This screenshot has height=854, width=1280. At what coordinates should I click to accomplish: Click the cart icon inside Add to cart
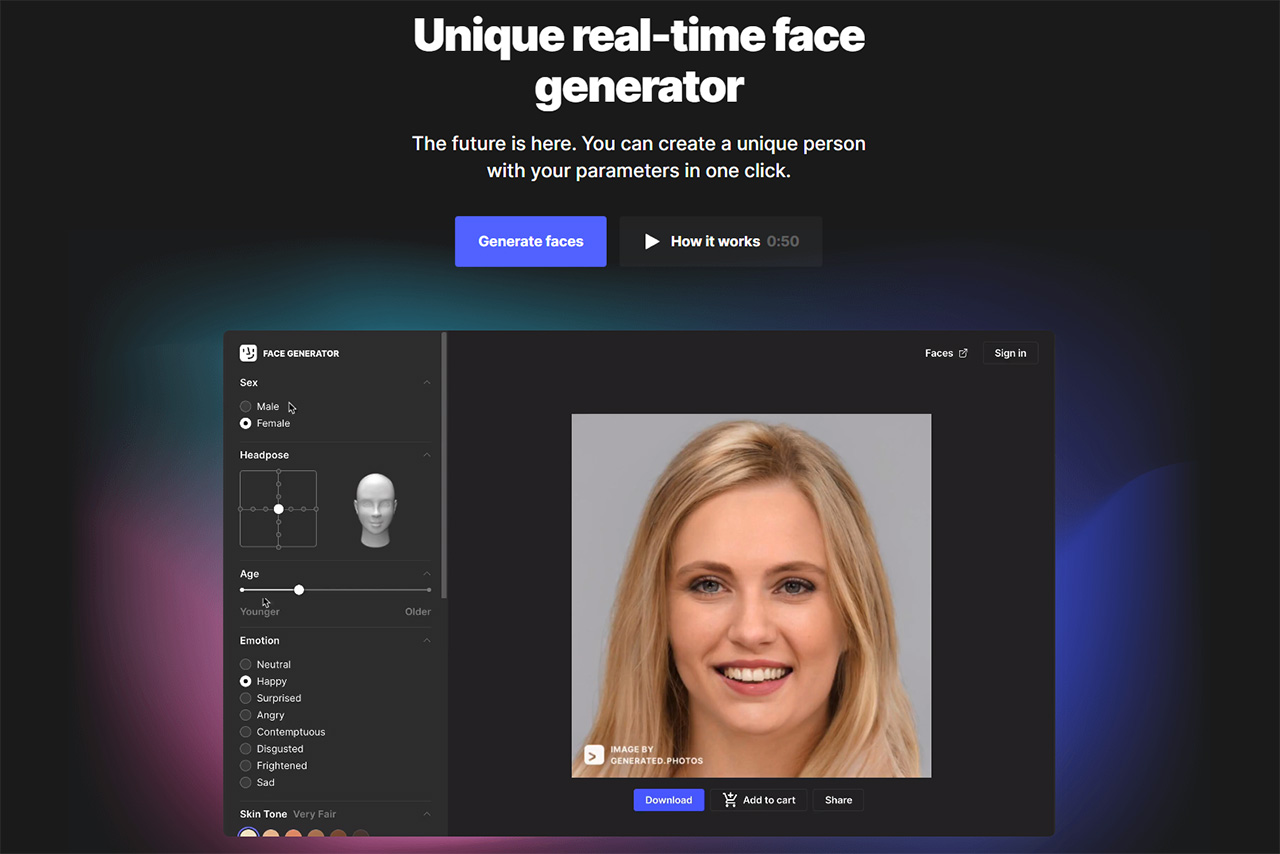click(x=730, y=799)
